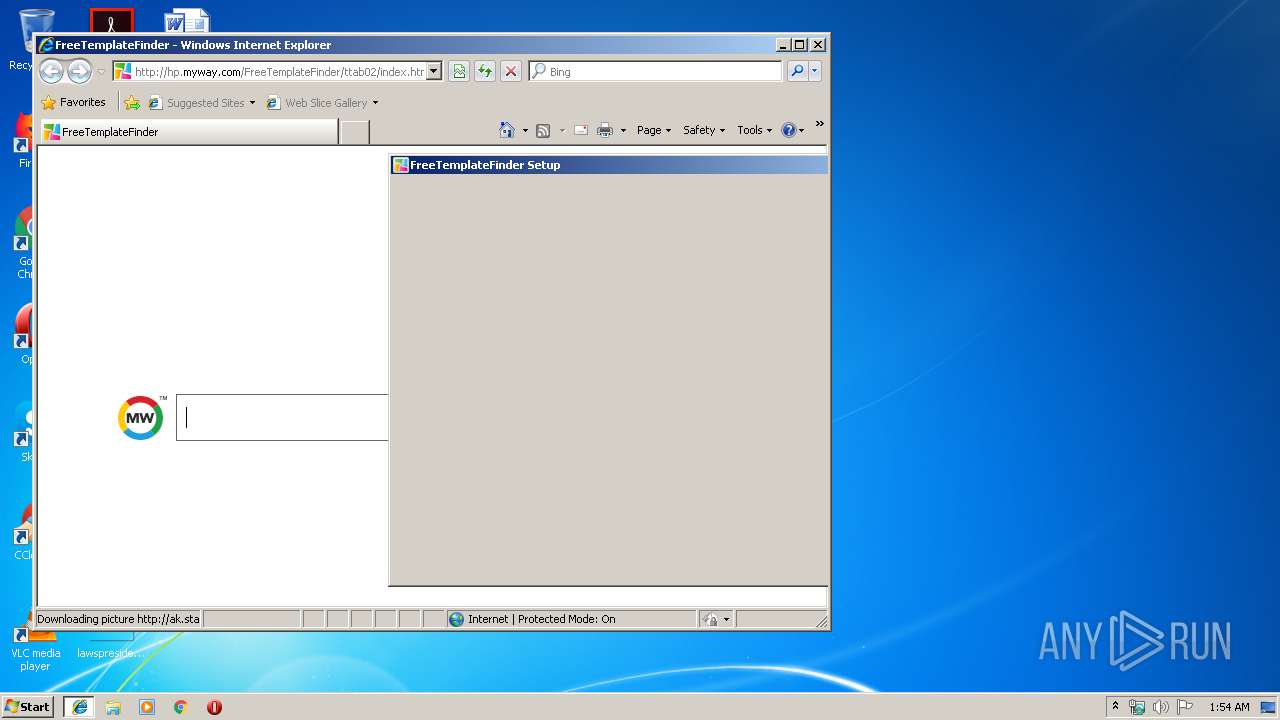Click the Print icon

pos(605,130)
